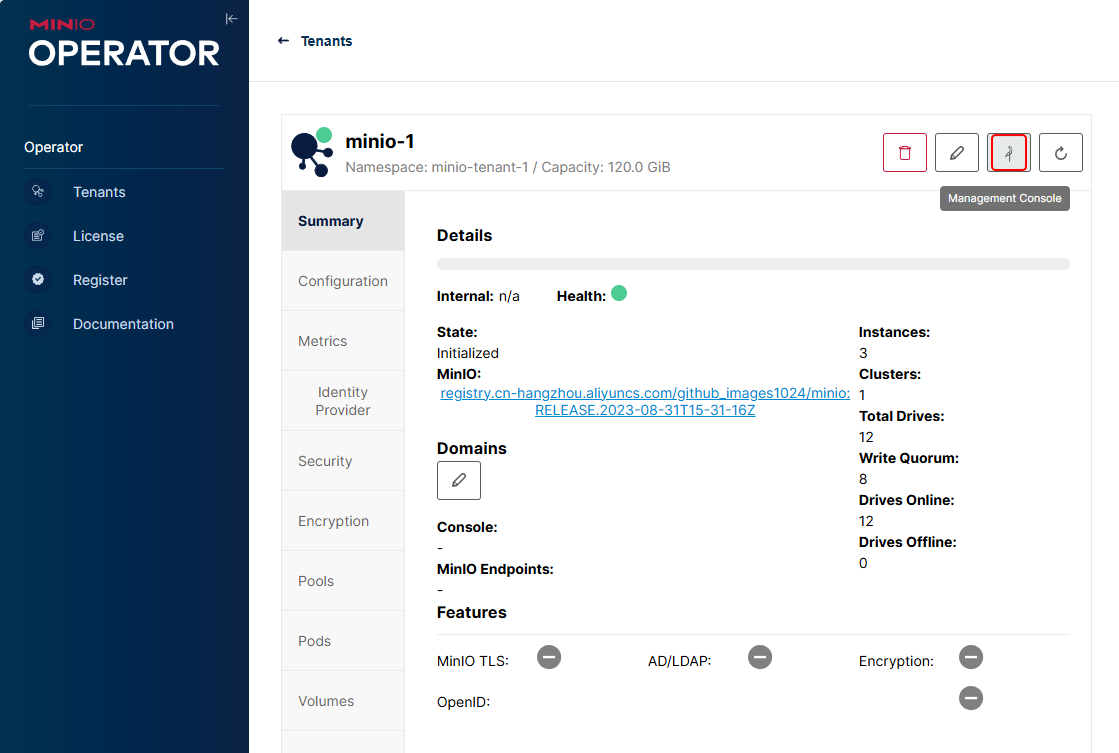Click the Initialized state value
Screen dimensions: 1119x753
coord(467,353)
